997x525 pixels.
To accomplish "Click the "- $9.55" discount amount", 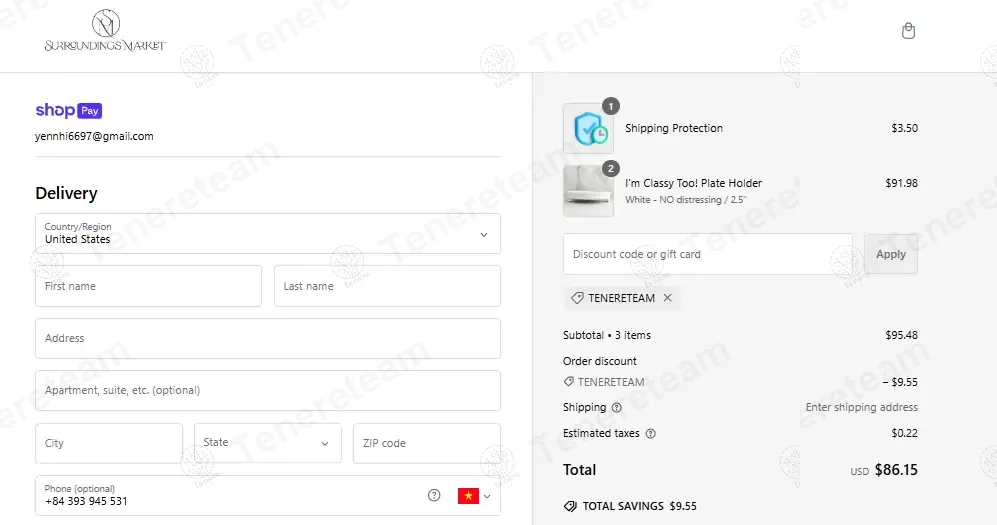I will (x=900, y=382).
